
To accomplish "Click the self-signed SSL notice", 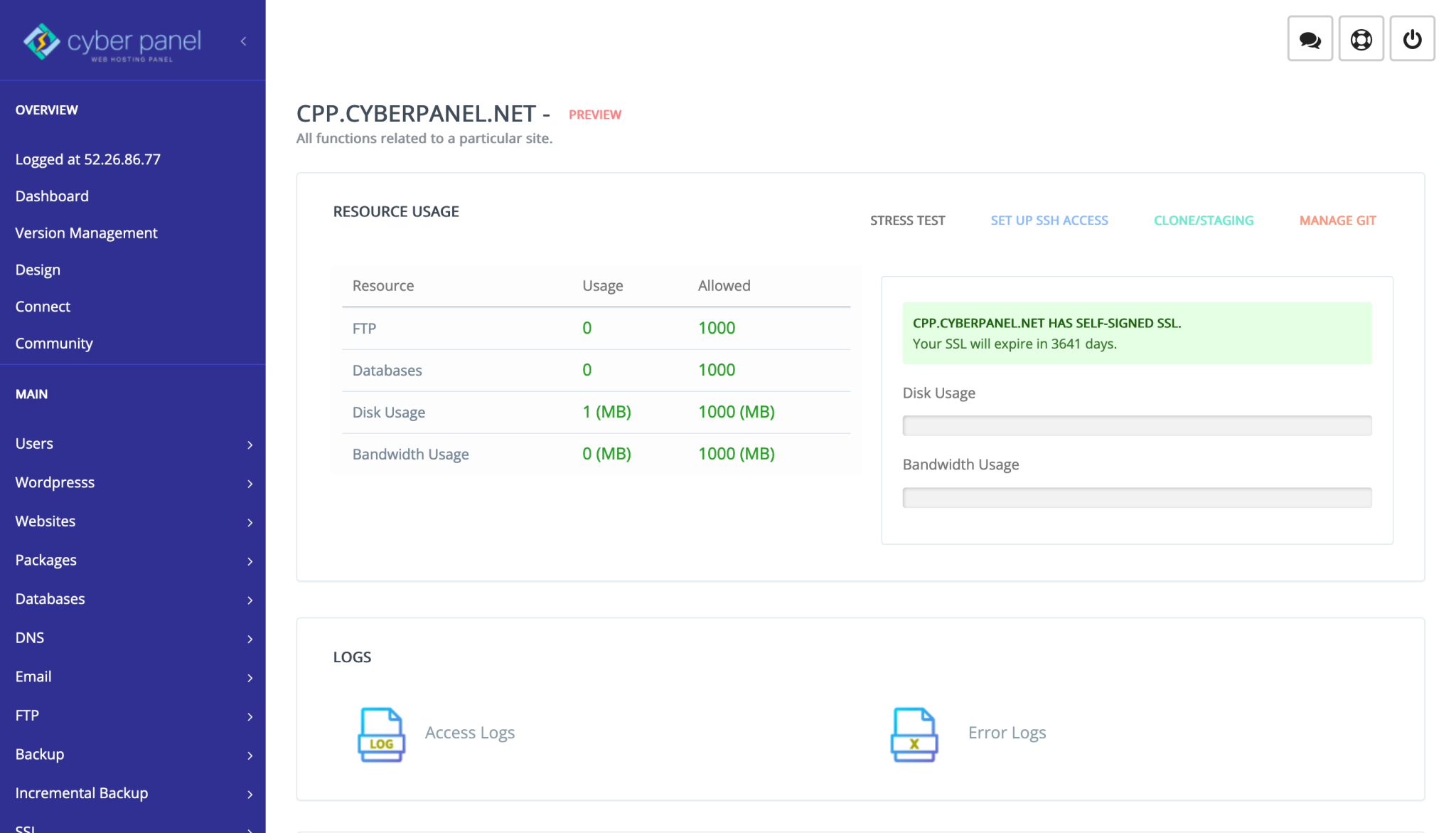I will (x=1137, y=333).
